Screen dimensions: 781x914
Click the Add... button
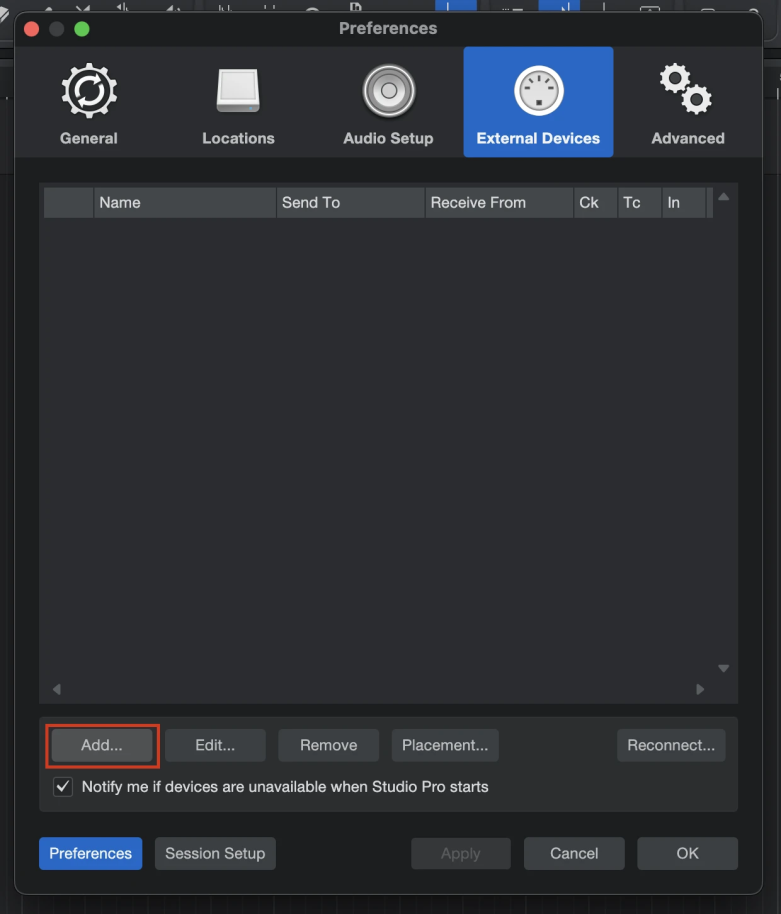(102, 745)
